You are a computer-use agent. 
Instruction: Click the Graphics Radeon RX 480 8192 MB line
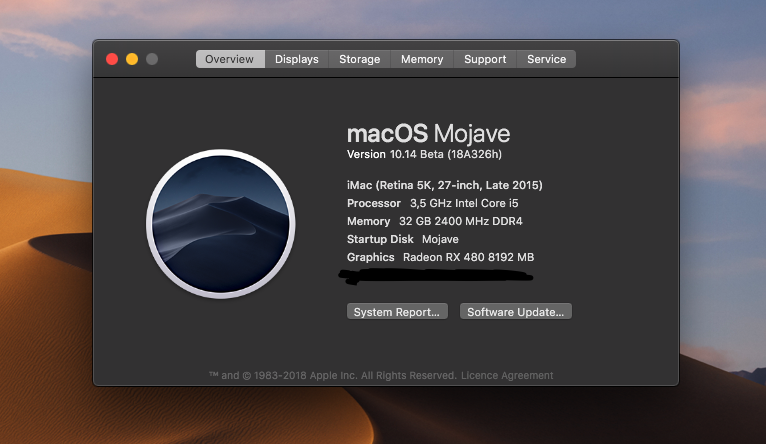pos(440,257)
